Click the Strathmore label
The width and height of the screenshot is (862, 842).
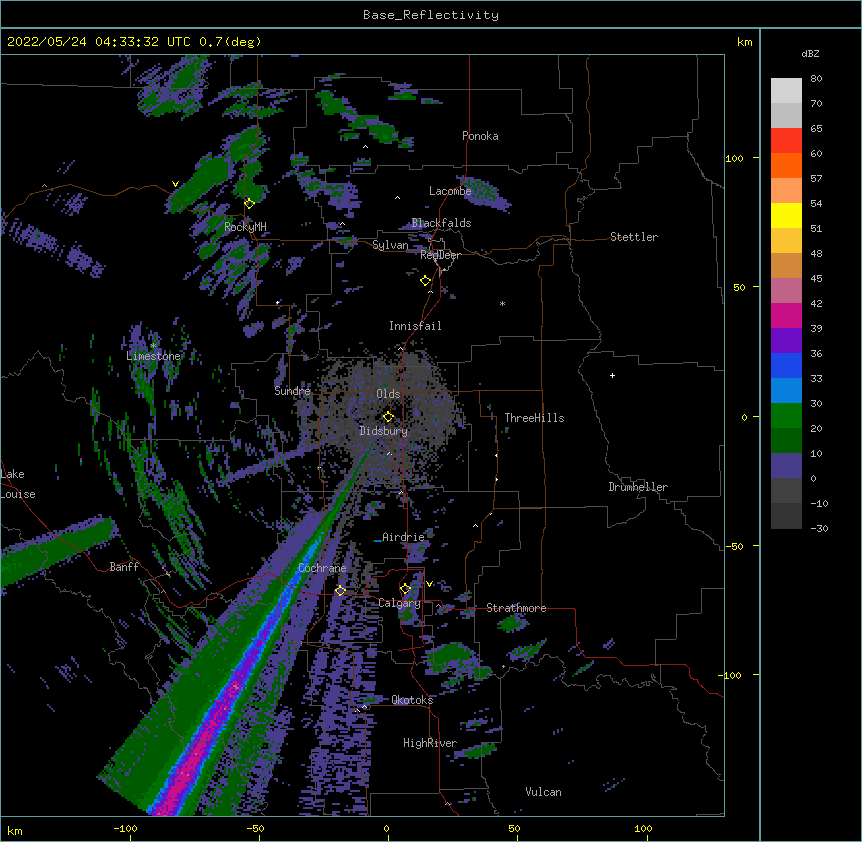516,608
